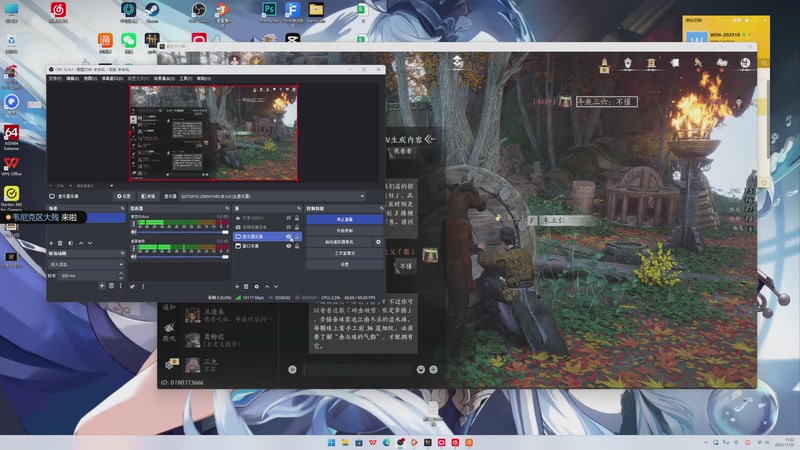Open the 帮助(H) menu in OBS
This screenshot has height=450, width=800.
(x=204, y=79)
